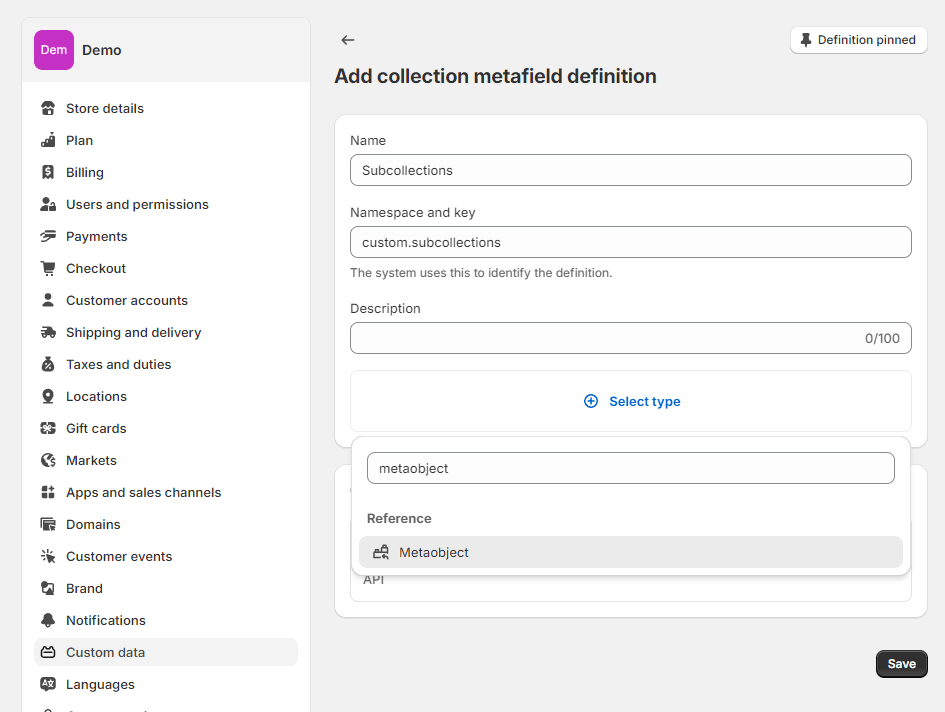Image resolution: width=945 pixels, height=712 pixels.
Task: Click the Store details shop icon
Action: coord(48,108)
